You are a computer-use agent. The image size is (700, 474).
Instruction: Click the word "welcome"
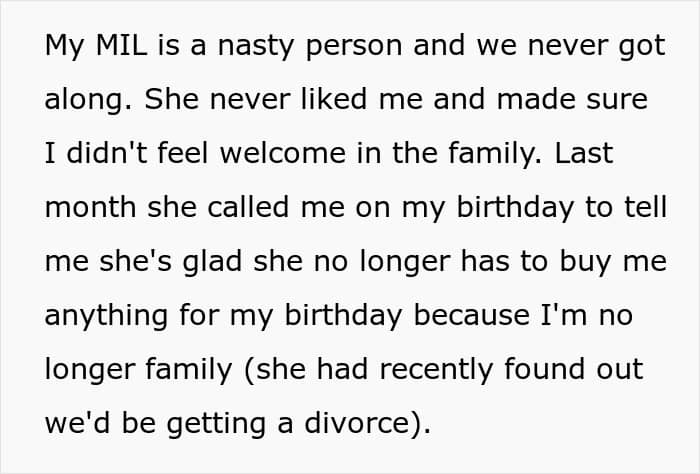coord(283,153)
